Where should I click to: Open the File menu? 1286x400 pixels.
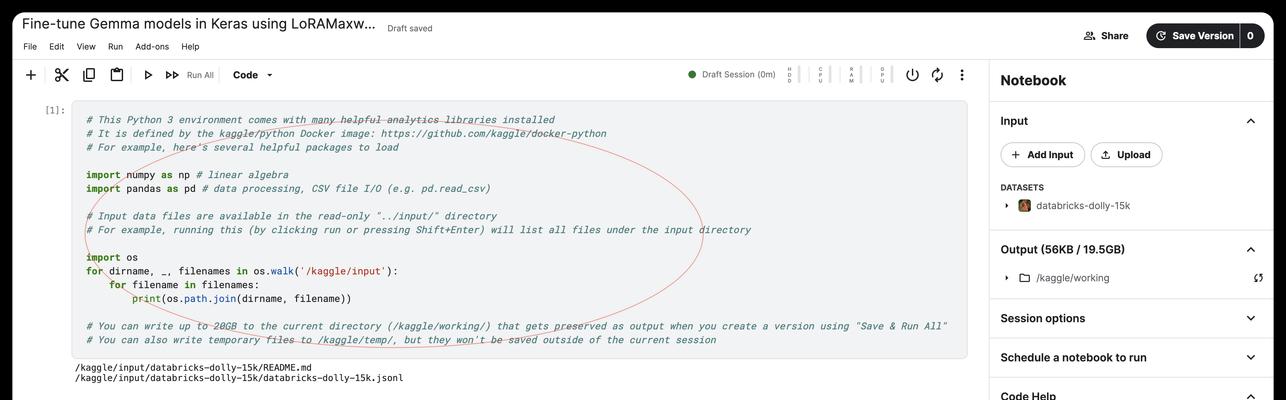tap(30, 47)
